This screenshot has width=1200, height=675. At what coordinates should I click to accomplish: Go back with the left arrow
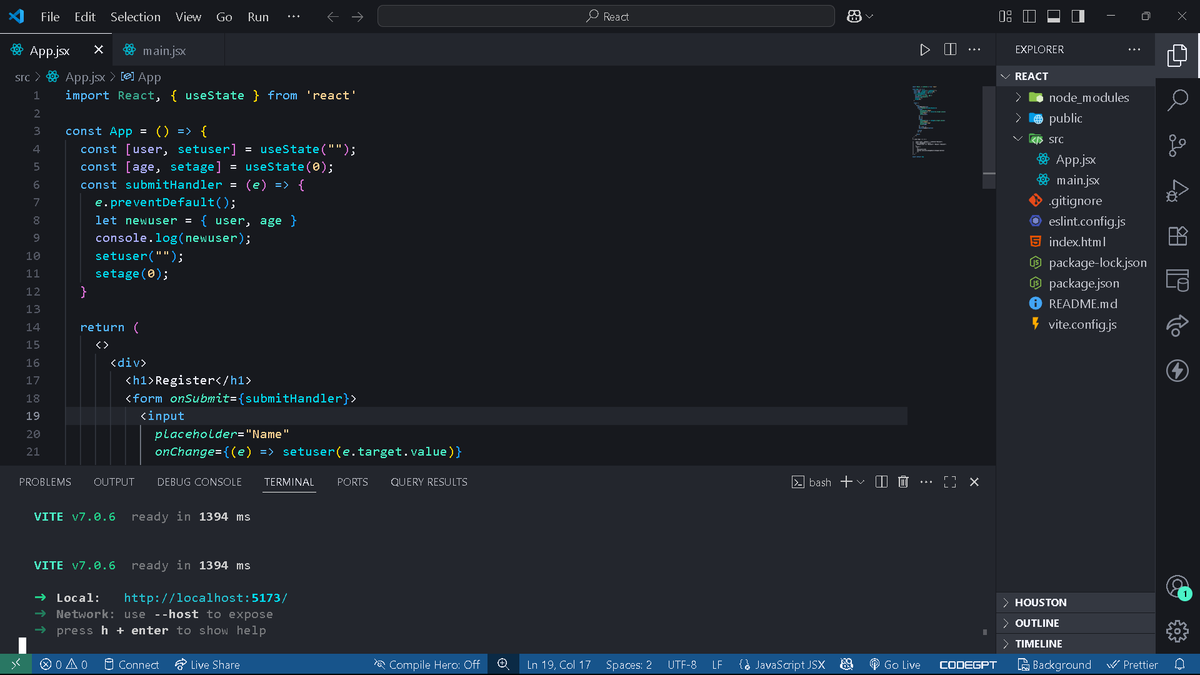click(x=333, y=17)
